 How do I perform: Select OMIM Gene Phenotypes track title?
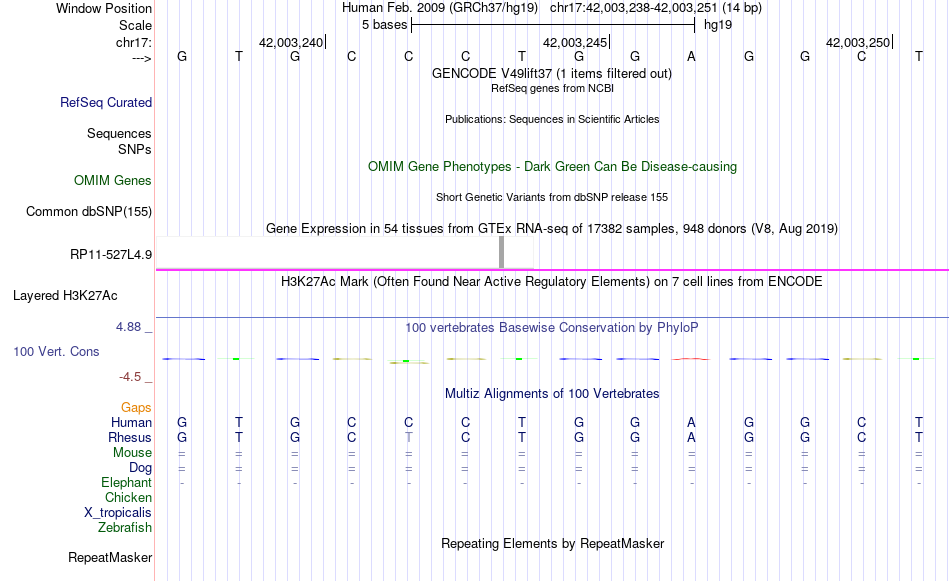(x=552, y=167)
